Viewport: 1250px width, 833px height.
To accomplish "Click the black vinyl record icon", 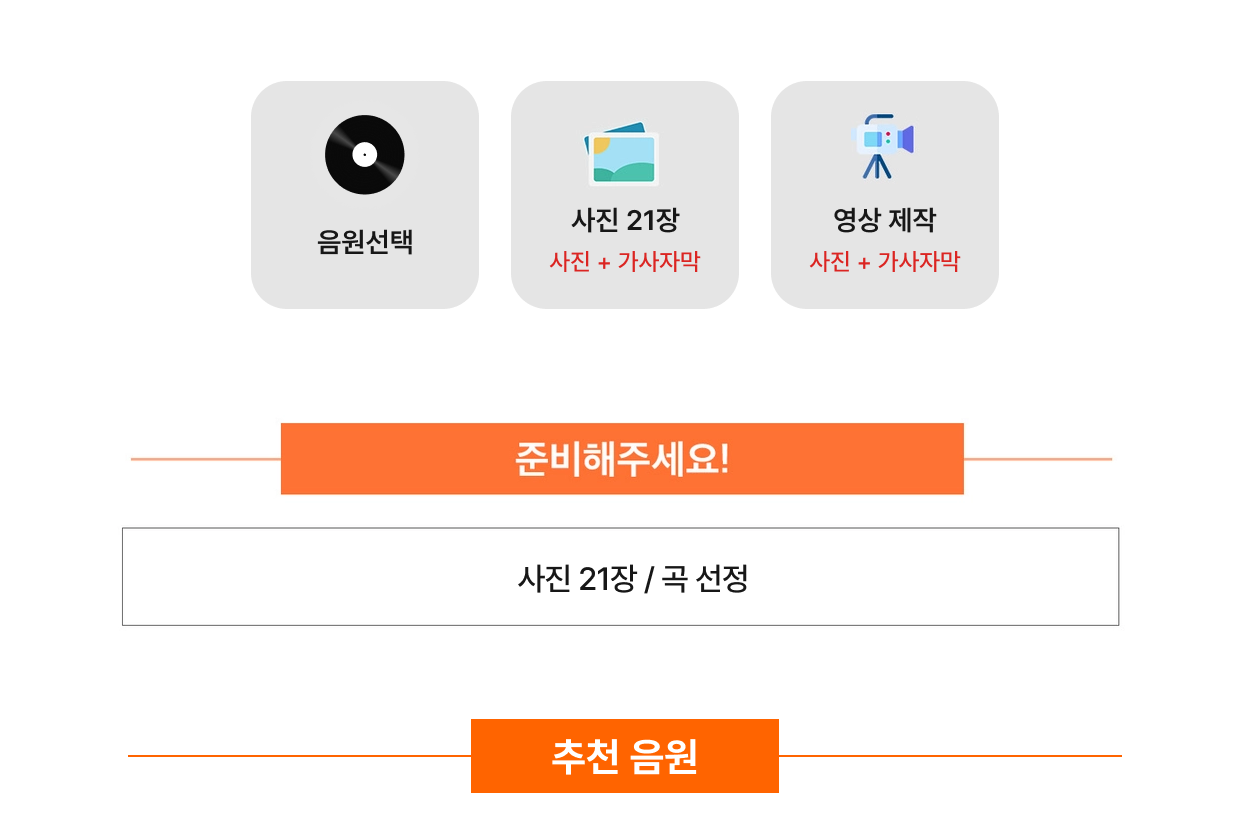I will point(365,155).
